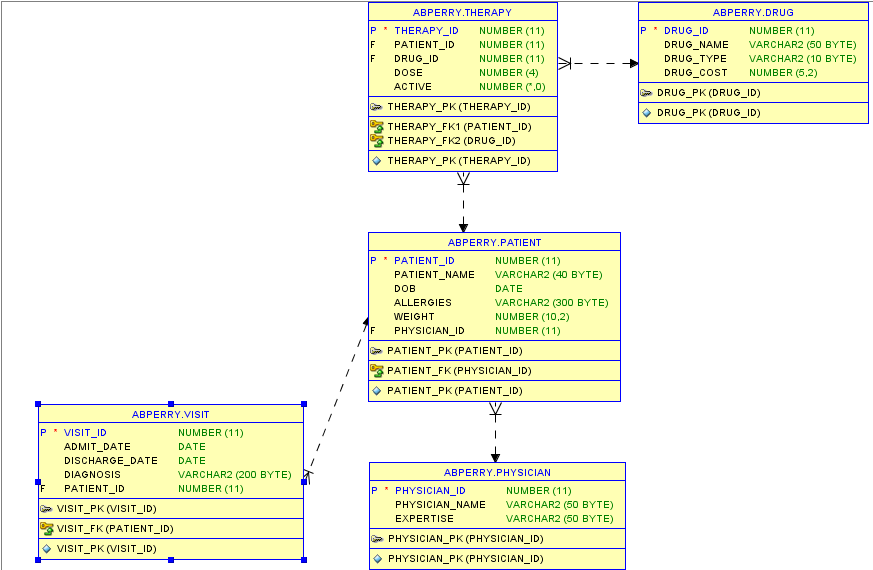Click the foreign key icon for VISIT_FK (PATIENT_ID)

tap(47, 529)
